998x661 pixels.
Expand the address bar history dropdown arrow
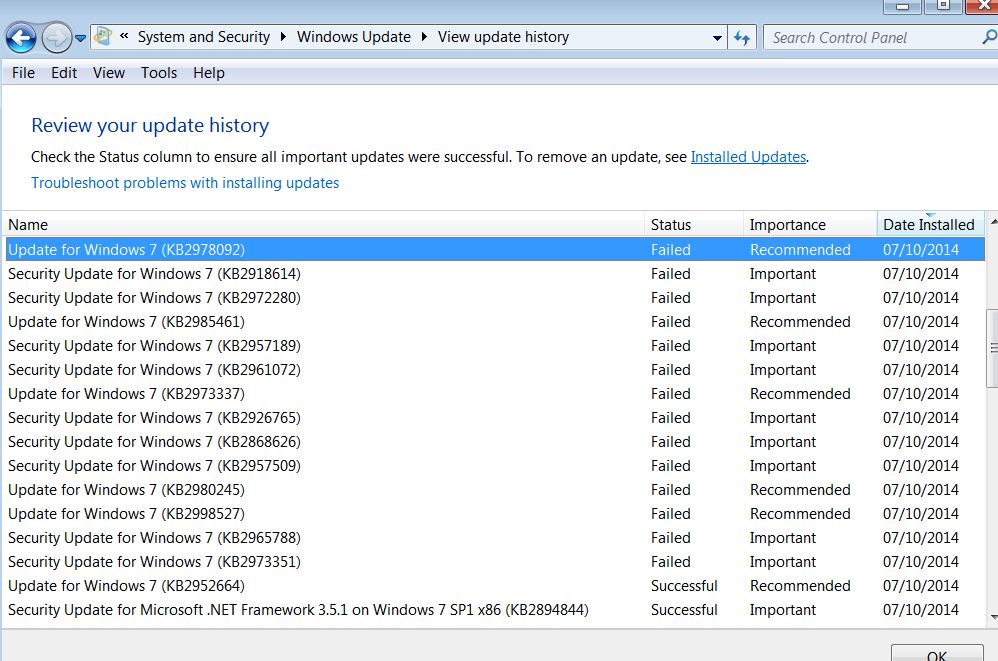(x=717, y=38)
